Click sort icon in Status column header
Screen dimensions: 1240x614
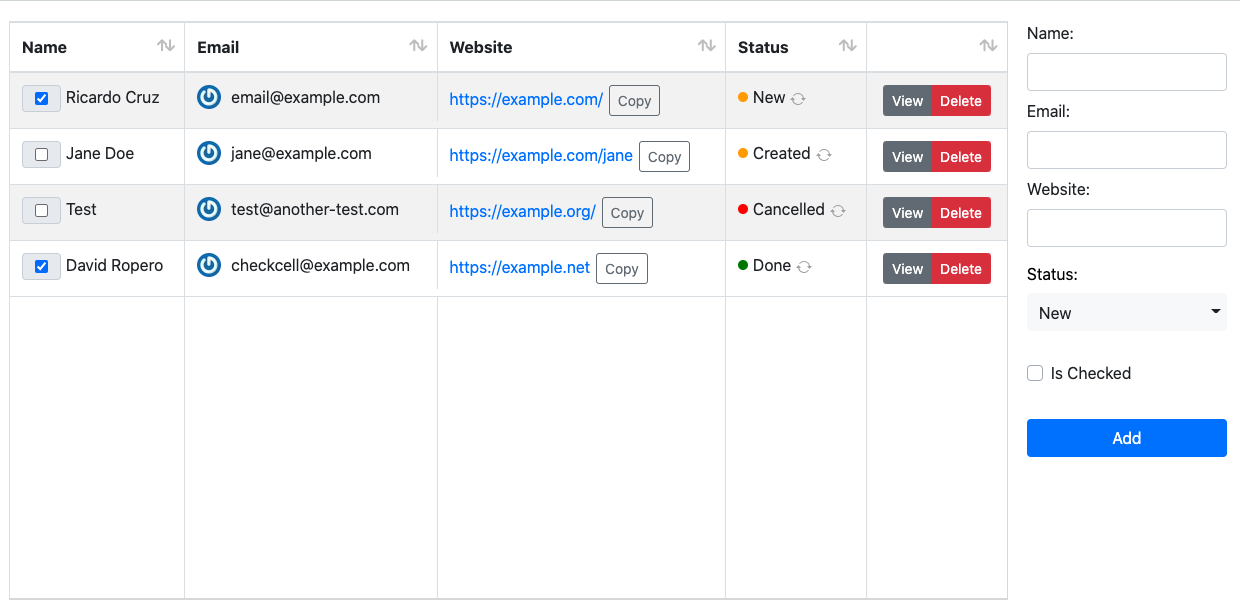point(847,46)
